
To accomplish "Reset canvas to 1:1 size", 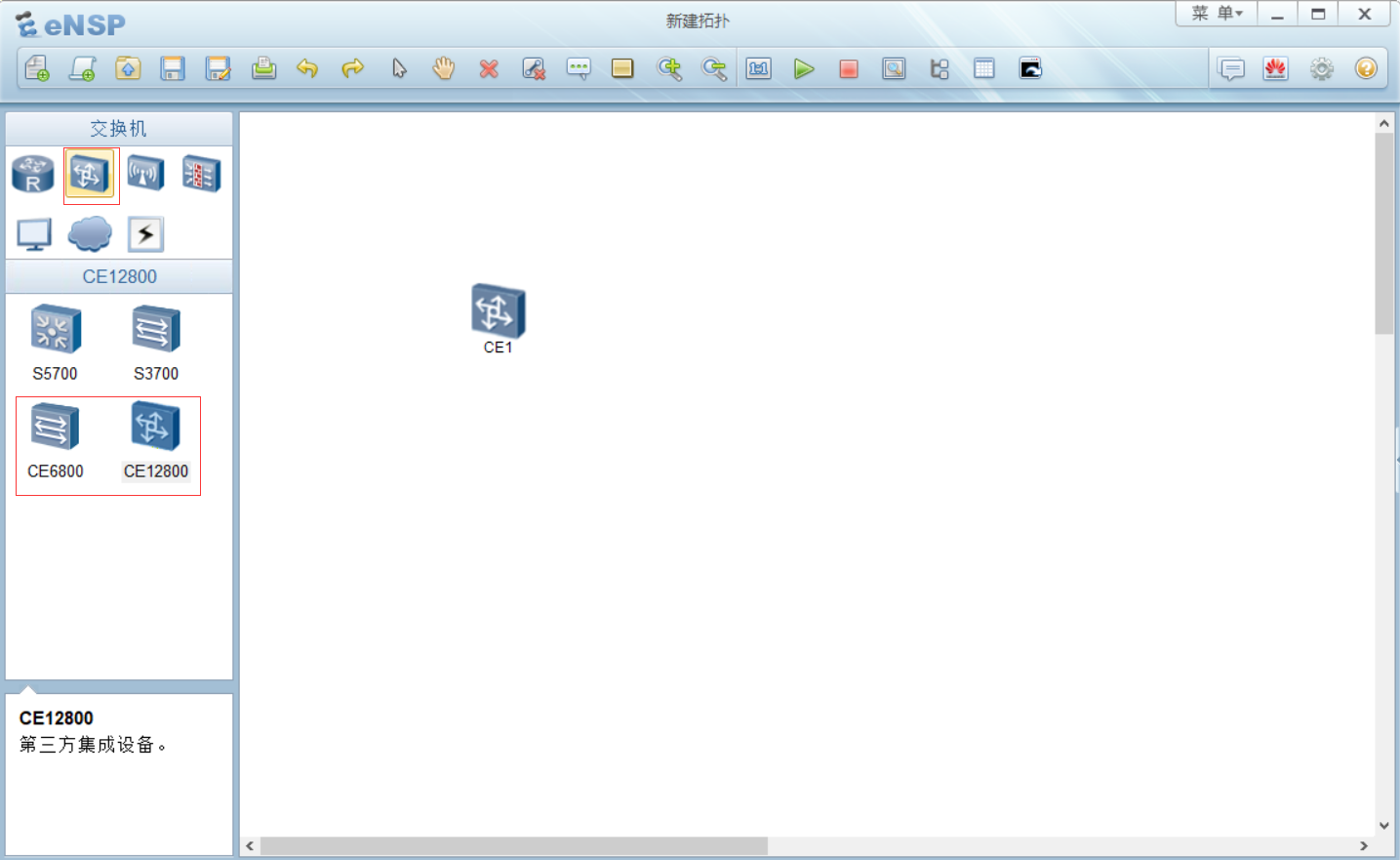I will [x=759, y=68].
